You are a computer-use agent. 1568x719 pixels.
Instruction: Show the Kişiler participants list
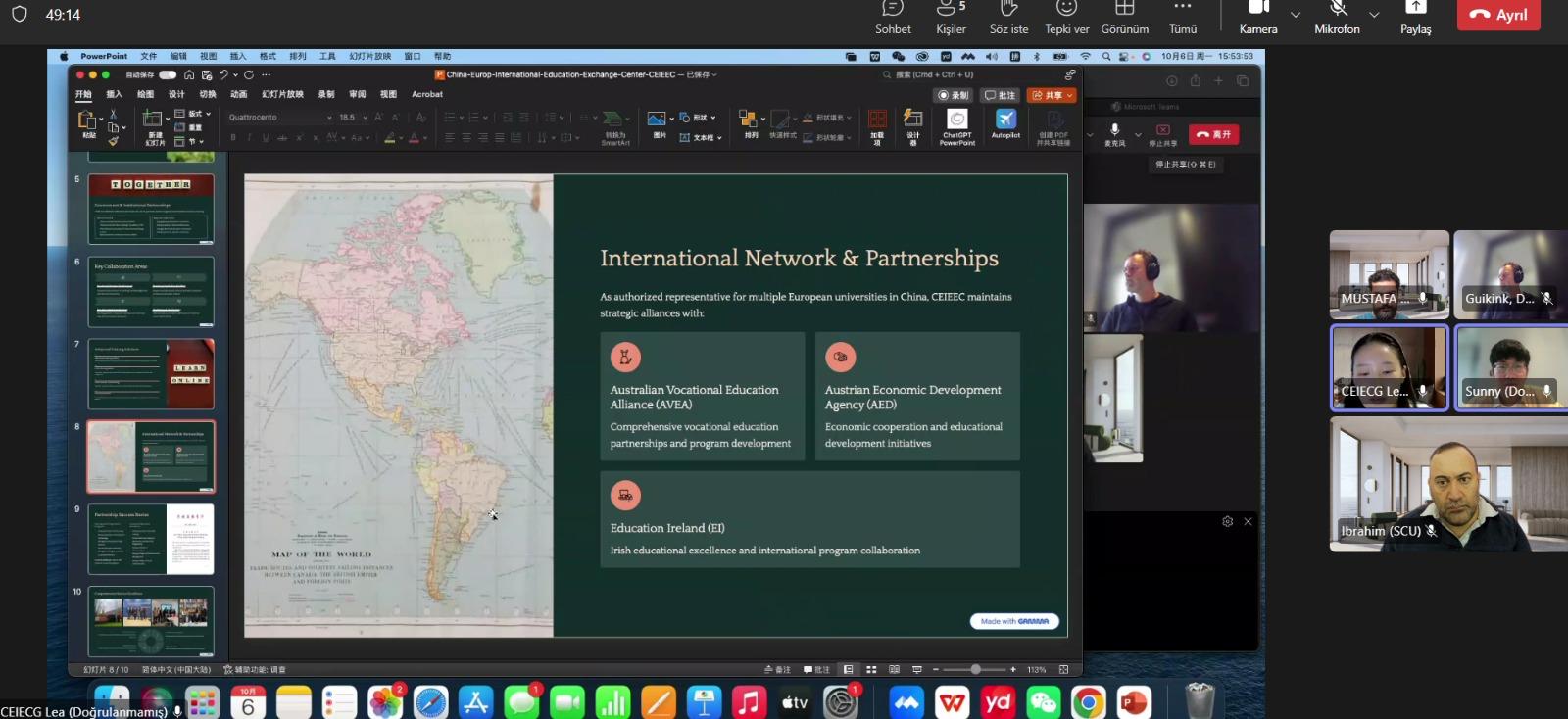click(x=950, y=18)
